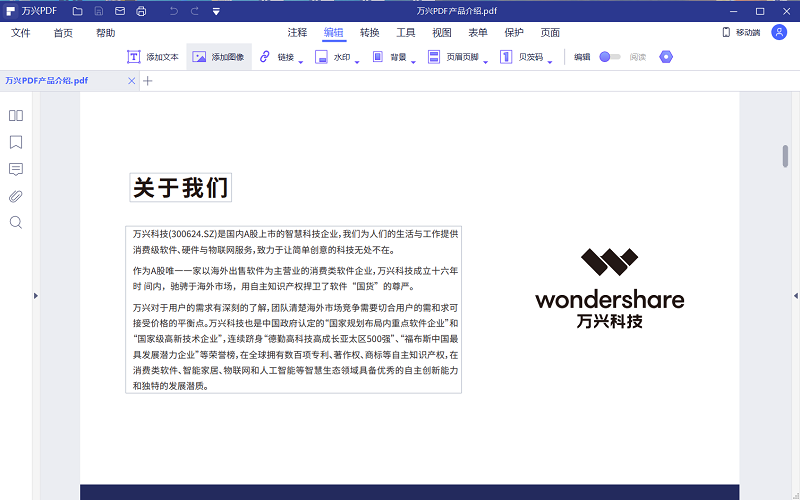Switch to the 编辑 tab

point(334,33)
